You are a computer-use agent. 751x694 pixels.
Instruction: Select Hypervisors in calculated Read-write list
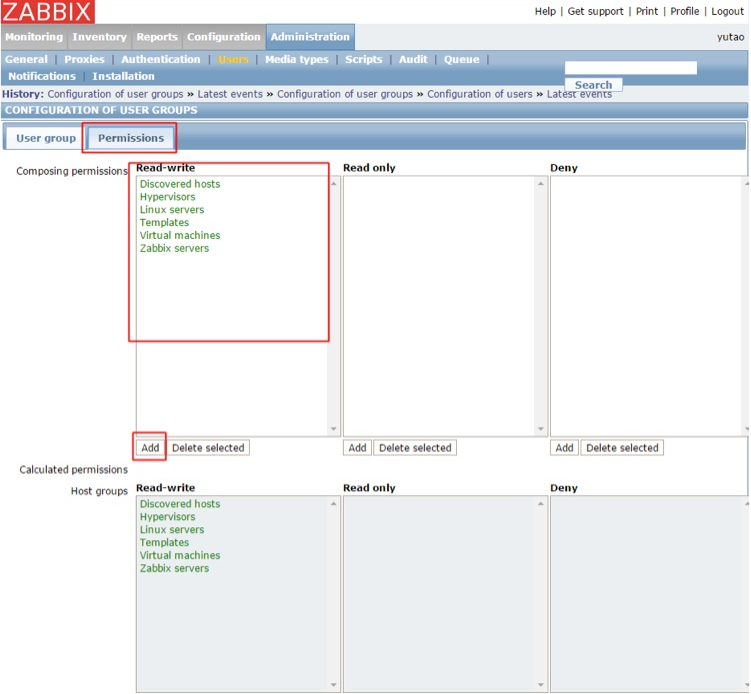167,517
